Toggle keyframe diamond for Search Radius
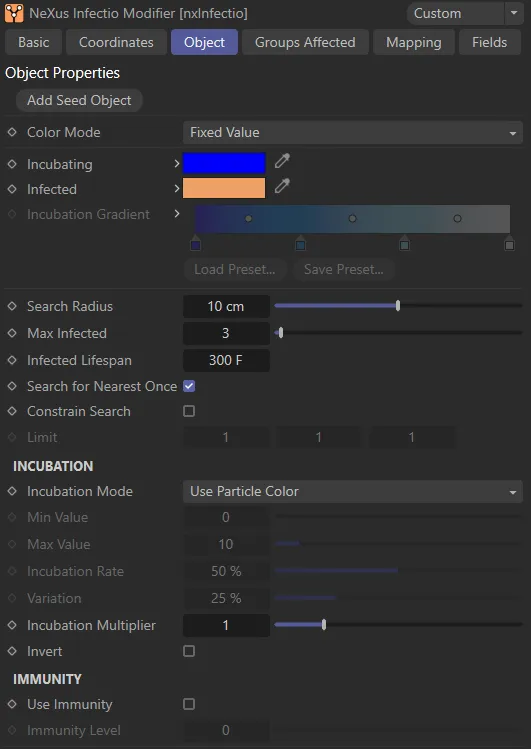 click(12, 306)
